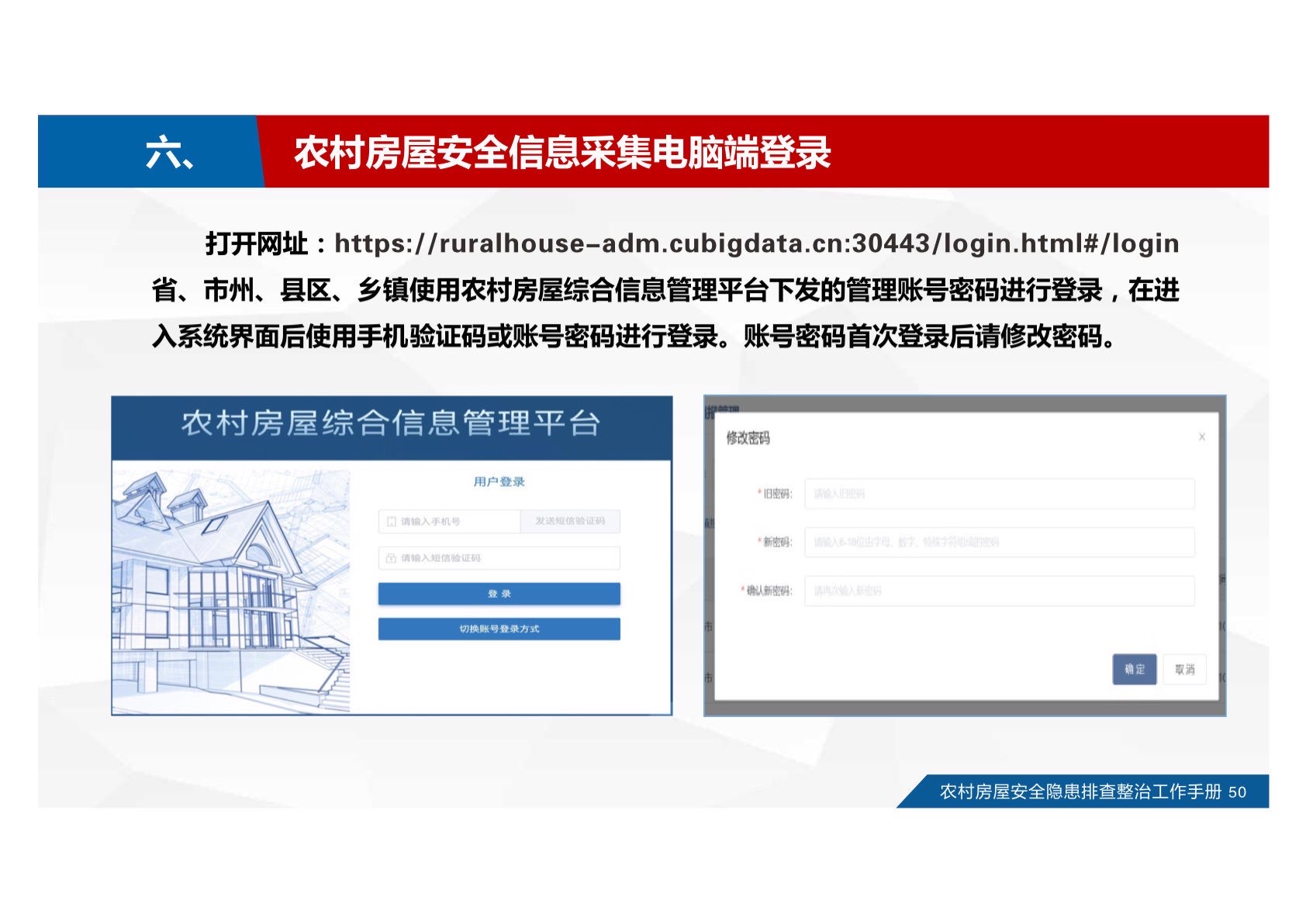Click the 修改密码 dialog title
Image resolution: width=1306 pixels, height=924 pixels.
[x=748, y=438]
